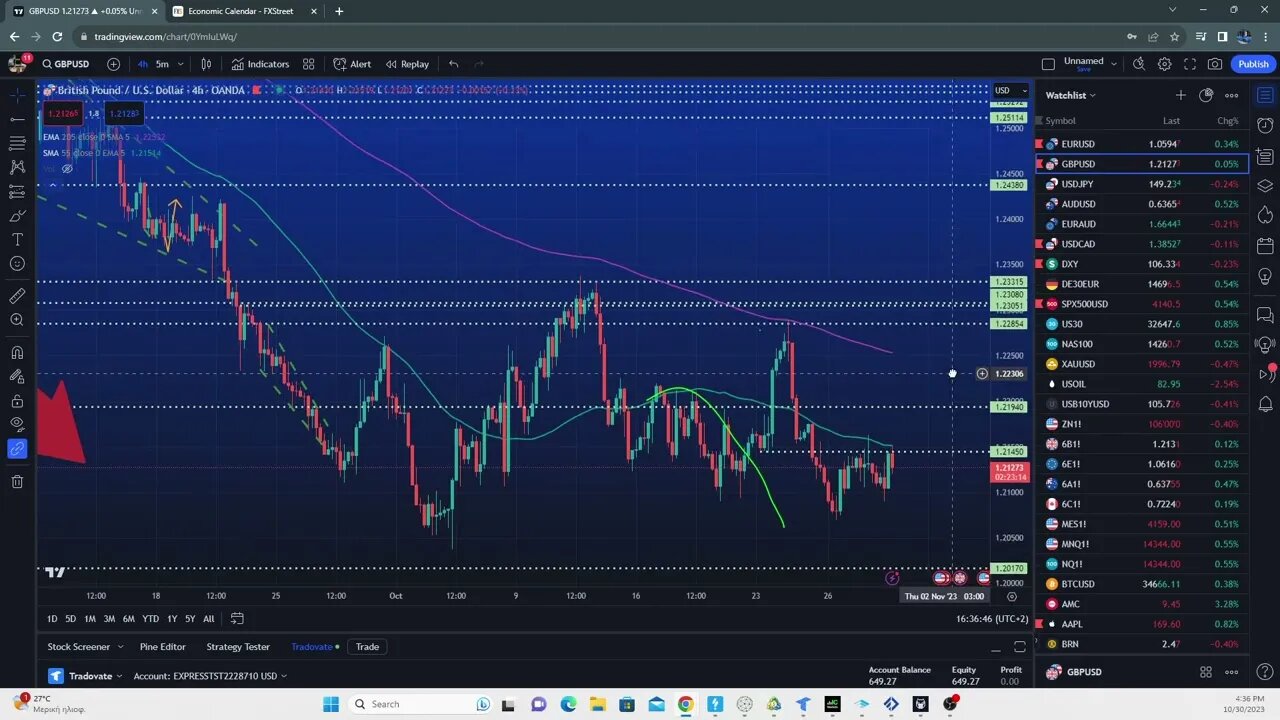Open the Calendar side panel
The width and height of the screenshot is (1280, 720).
[1265, 245]
